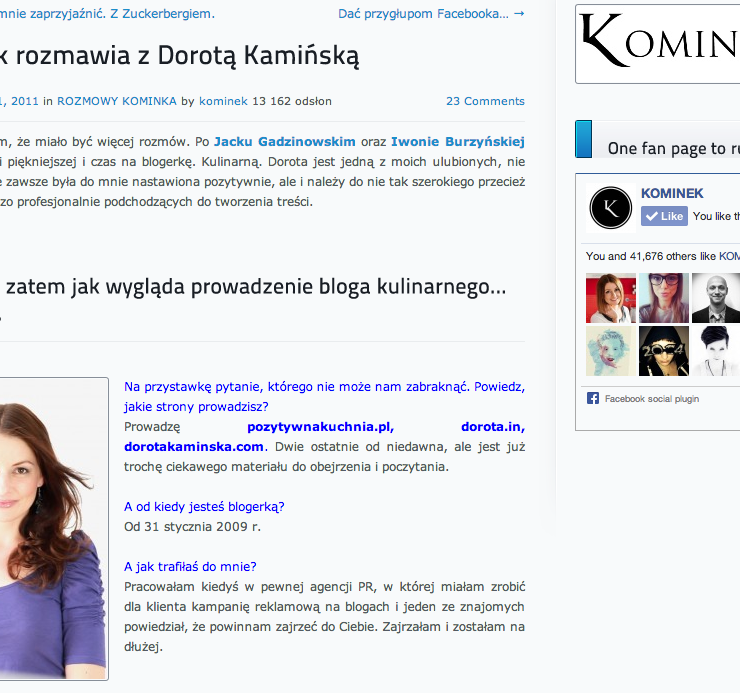Click the '13 162 odsłon' view count
Screen dimensions: 740x693
[x=292, y=101]
